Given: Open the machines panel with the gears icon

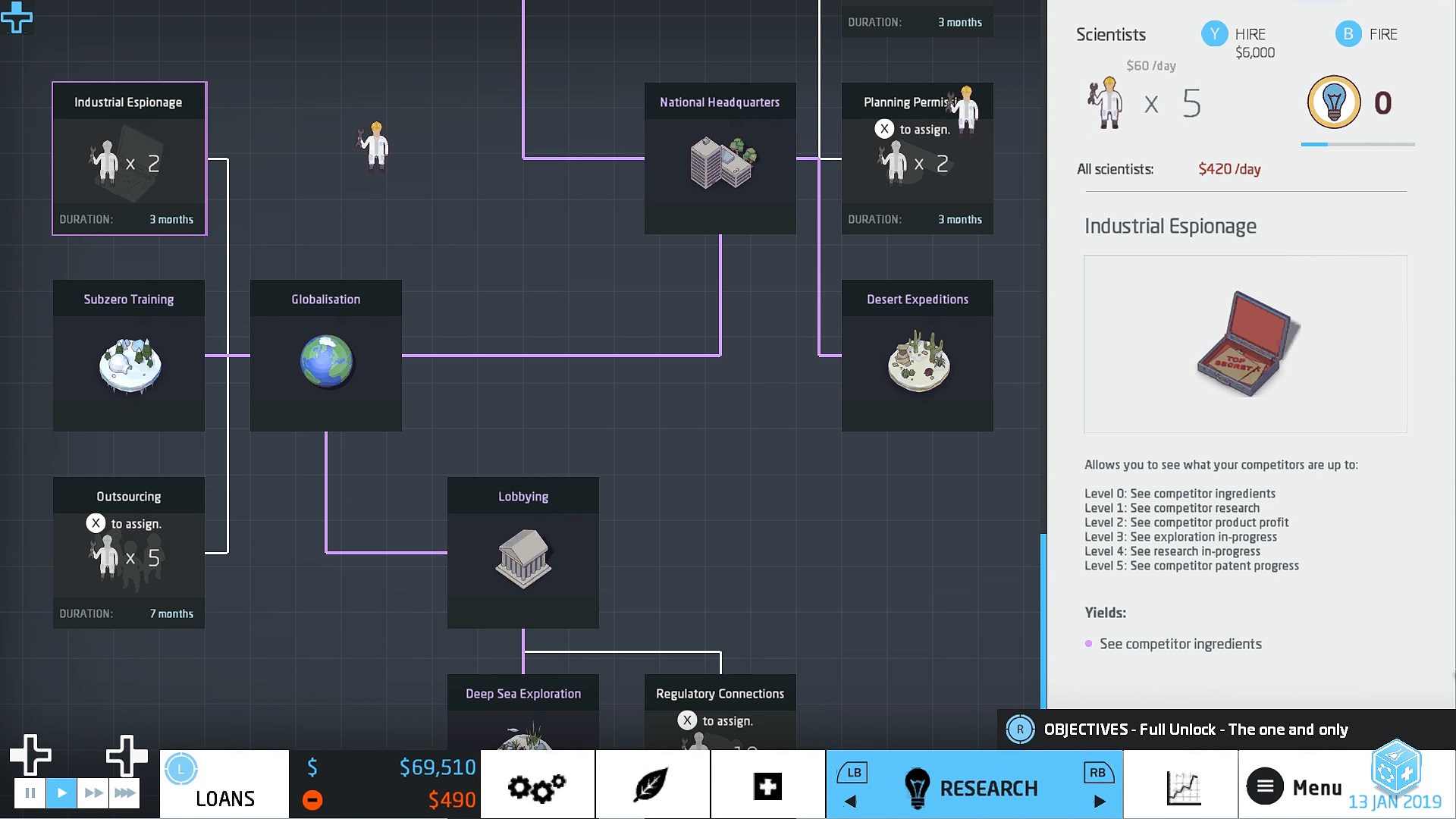Looking at the screenshot, I should (537, 786).
